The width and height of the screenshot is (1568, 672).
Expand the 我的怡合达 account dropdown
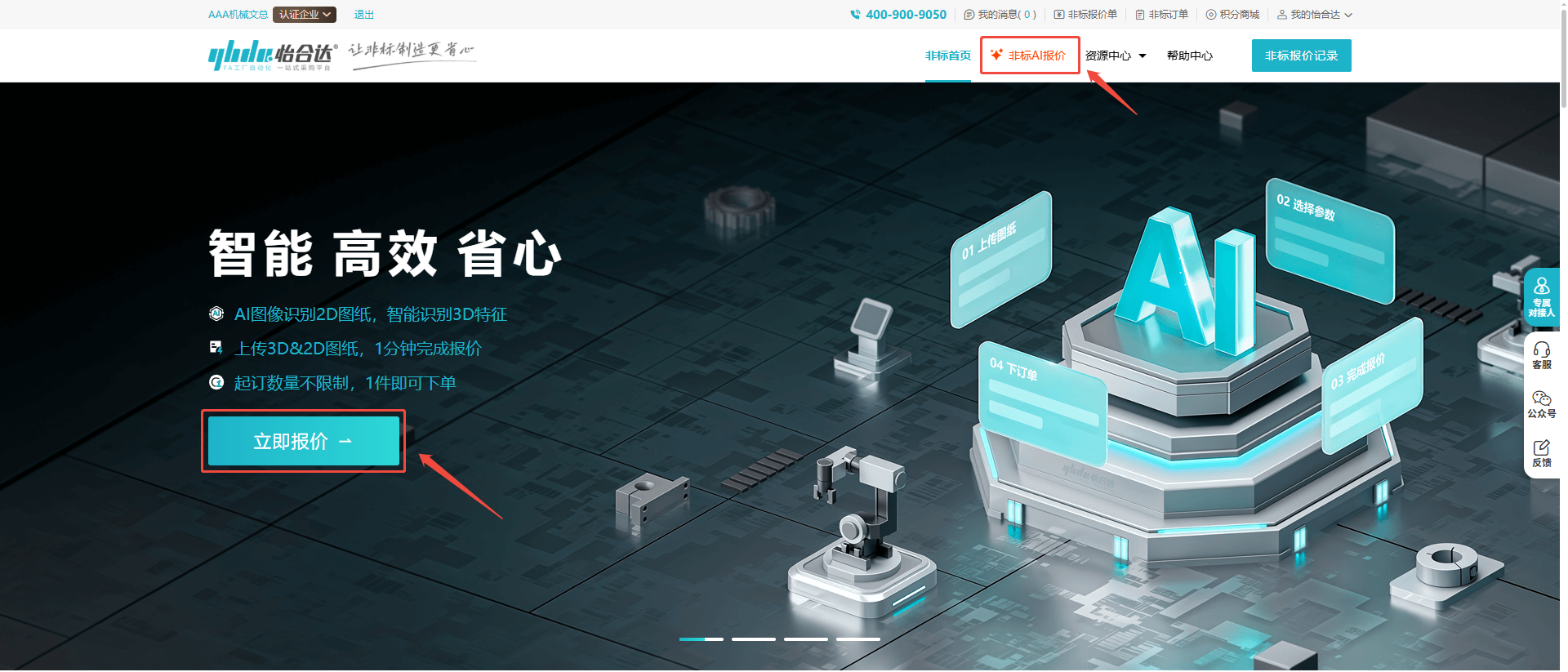(x=1314, y=15)
